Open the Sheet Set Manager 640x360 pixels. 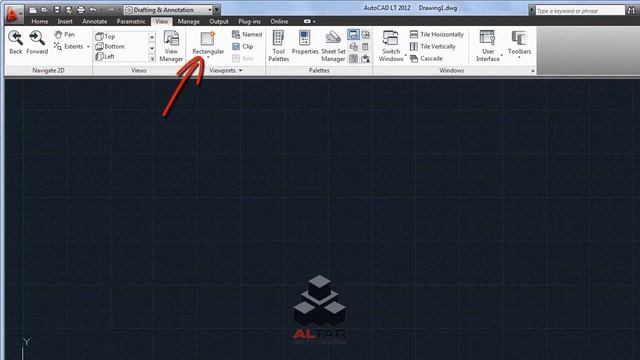[333, 46]
